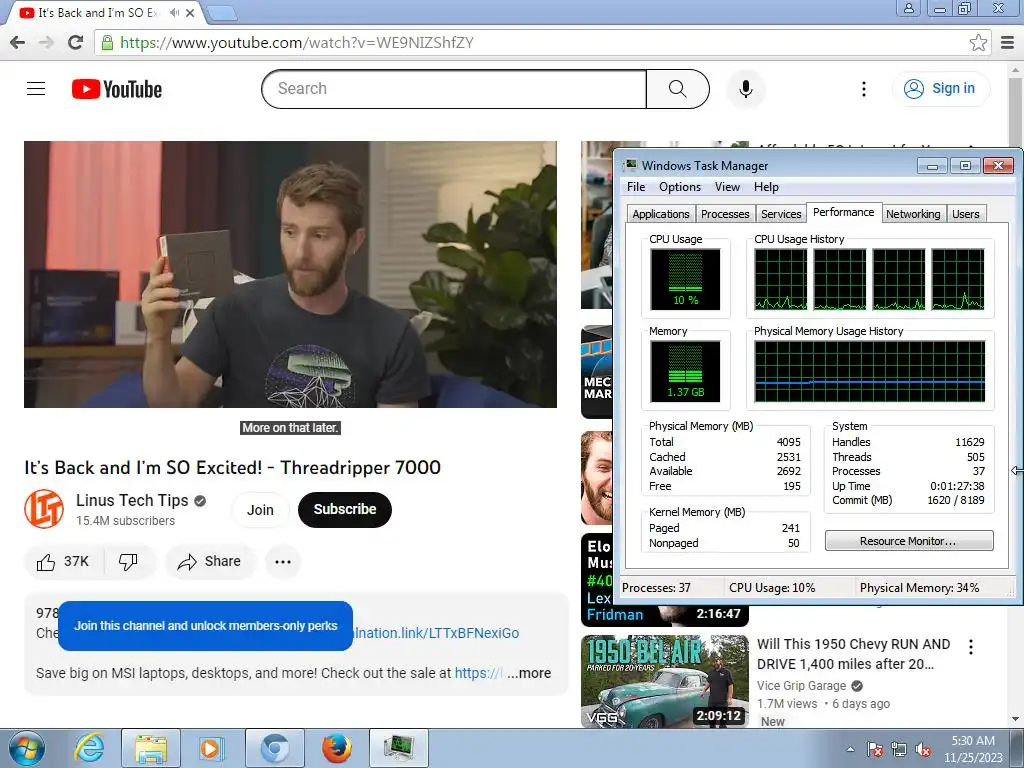Screen dimensions: 1024x768
Task: Like the video (37K)
Action: [63, 562]
